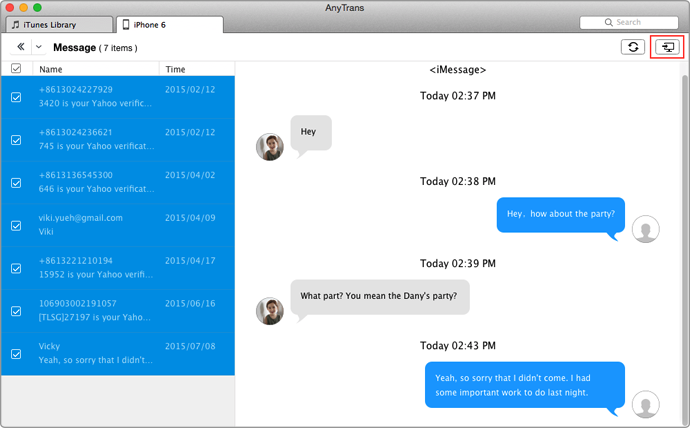Switch to the iTunes Library tab
This screenshot has width=690, height=428.
(59, 25)
